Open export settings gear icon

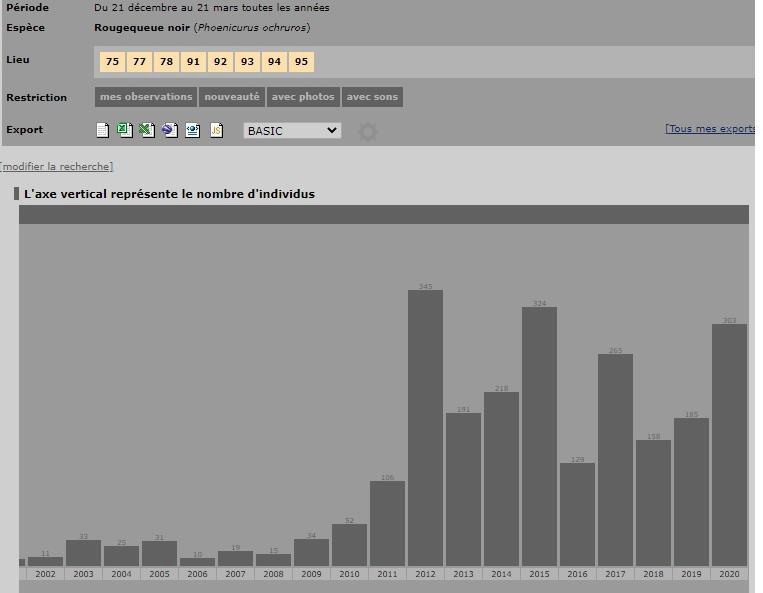368,132
